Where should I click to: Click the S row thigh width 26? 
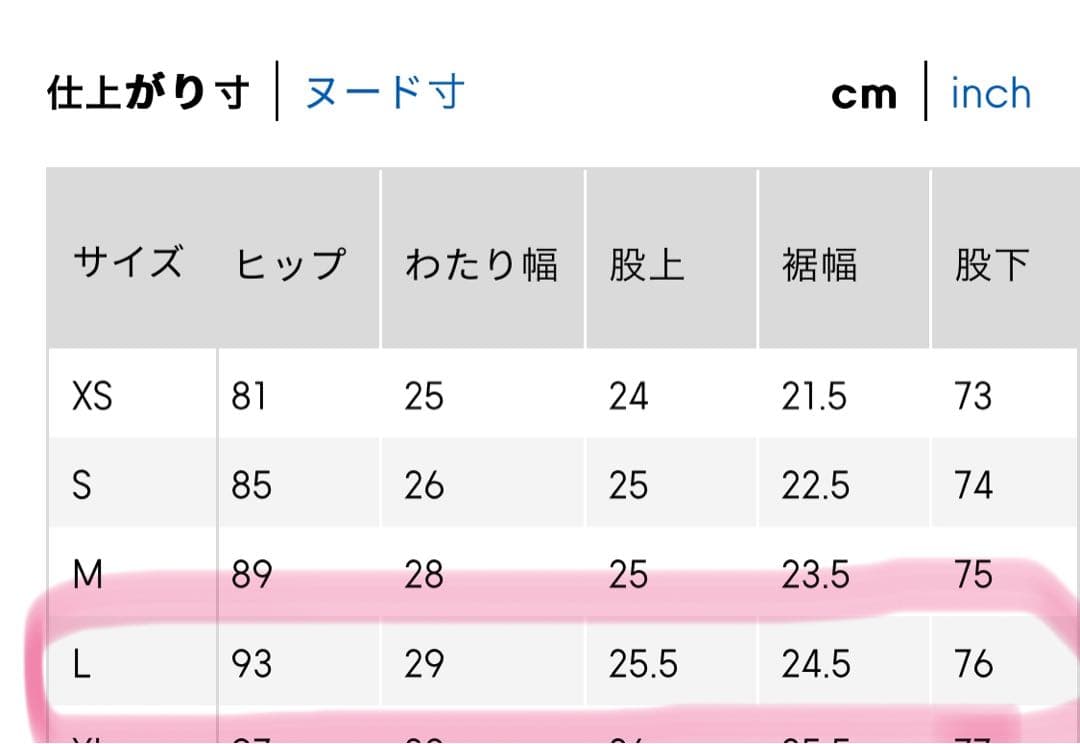coord(424,486)
